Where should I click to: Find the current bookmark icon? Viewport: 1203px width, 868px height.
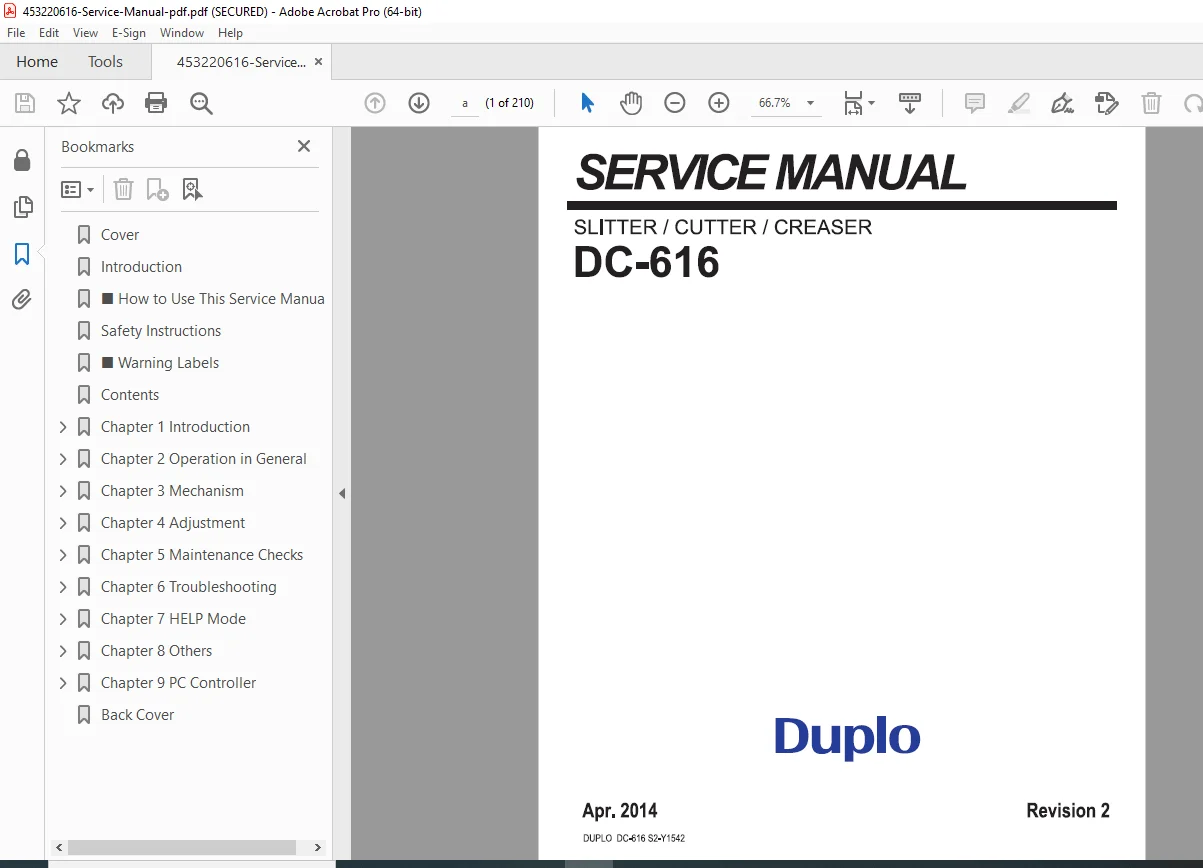click(192, 189)
